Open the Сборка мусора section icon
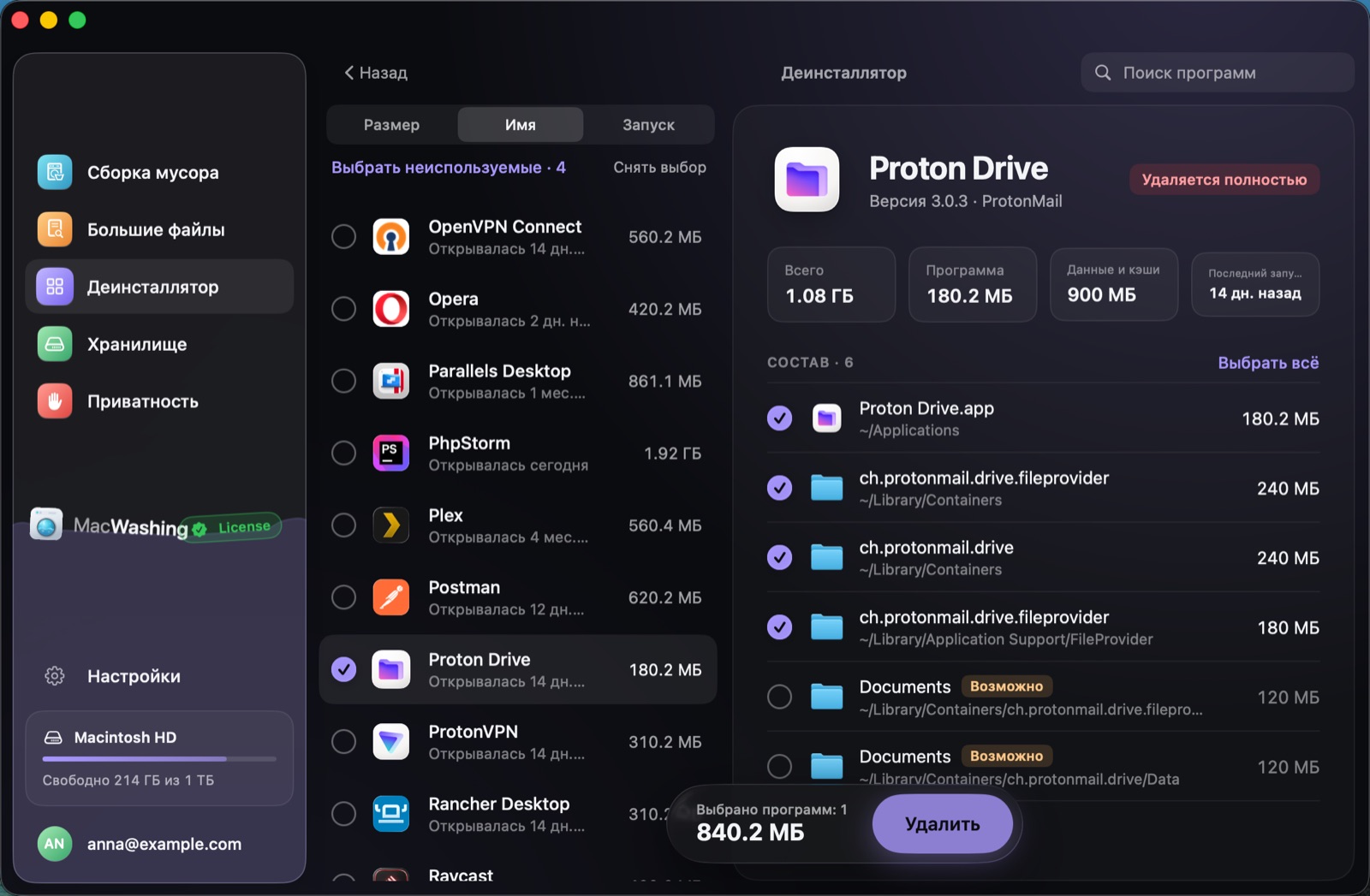The height and width of the screenshot is (896, 1370). [x=55, y=172]
